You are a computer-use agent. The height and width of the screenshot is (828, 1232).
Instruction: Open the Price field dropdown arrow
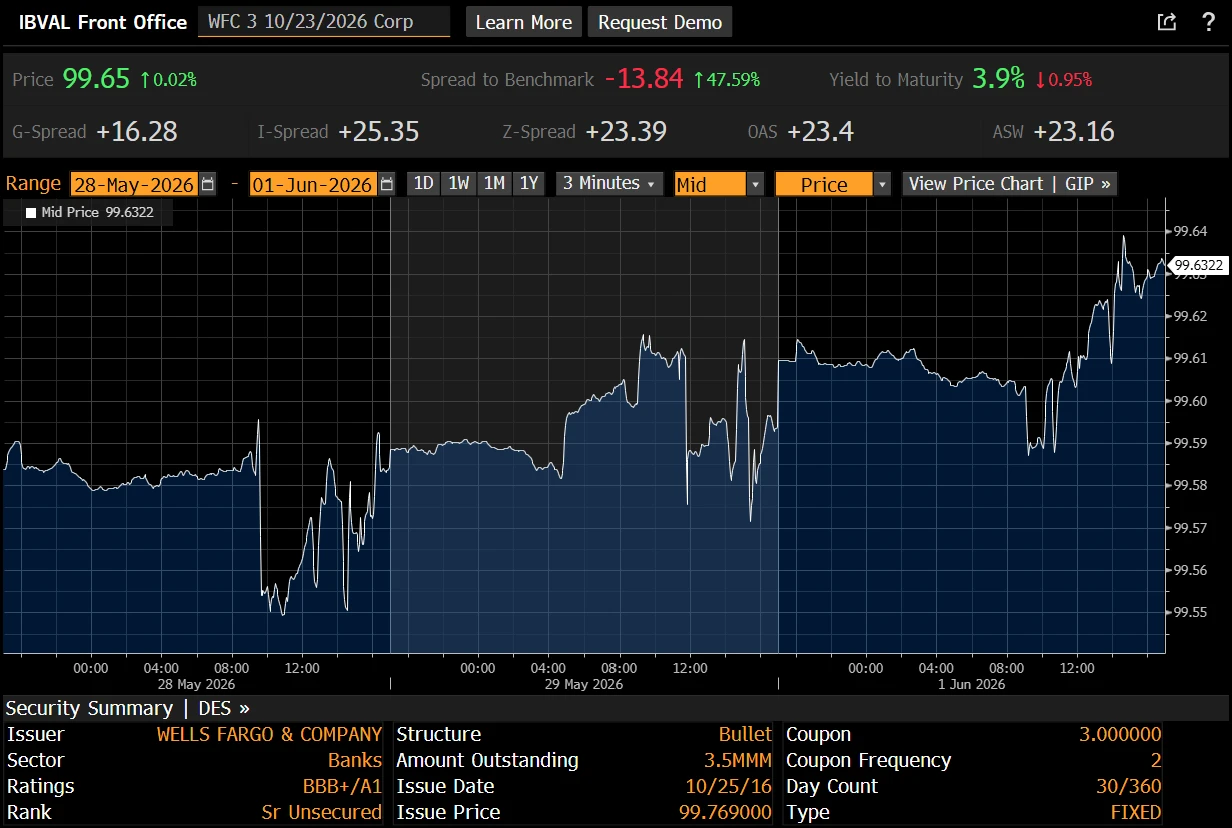click(882, 185)
